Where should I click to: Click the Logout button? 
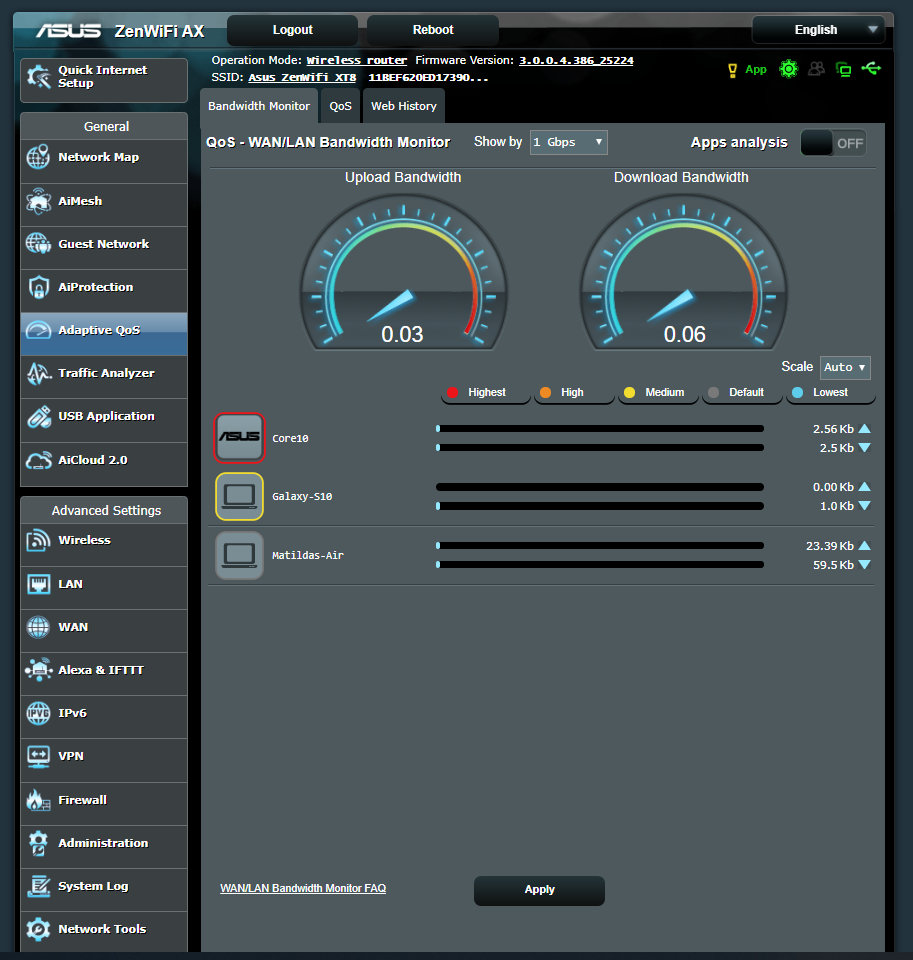(x=293, y=30)
